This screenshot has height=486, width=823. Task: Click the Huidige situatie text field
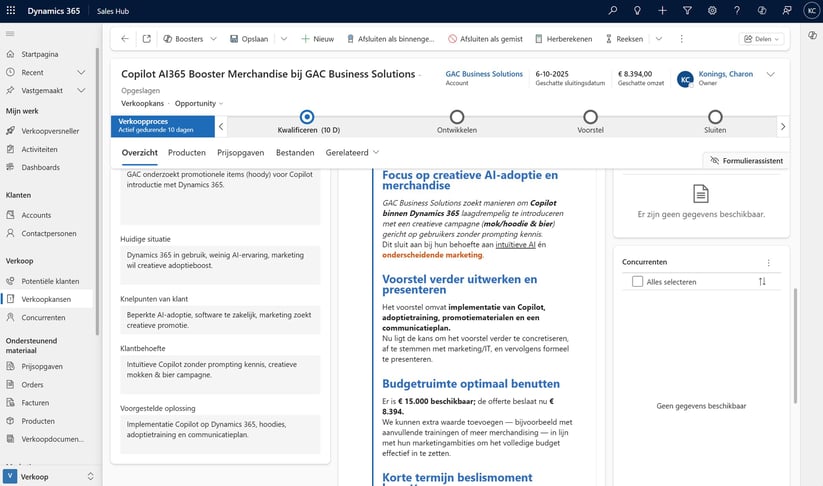click(x=220, y=265)
